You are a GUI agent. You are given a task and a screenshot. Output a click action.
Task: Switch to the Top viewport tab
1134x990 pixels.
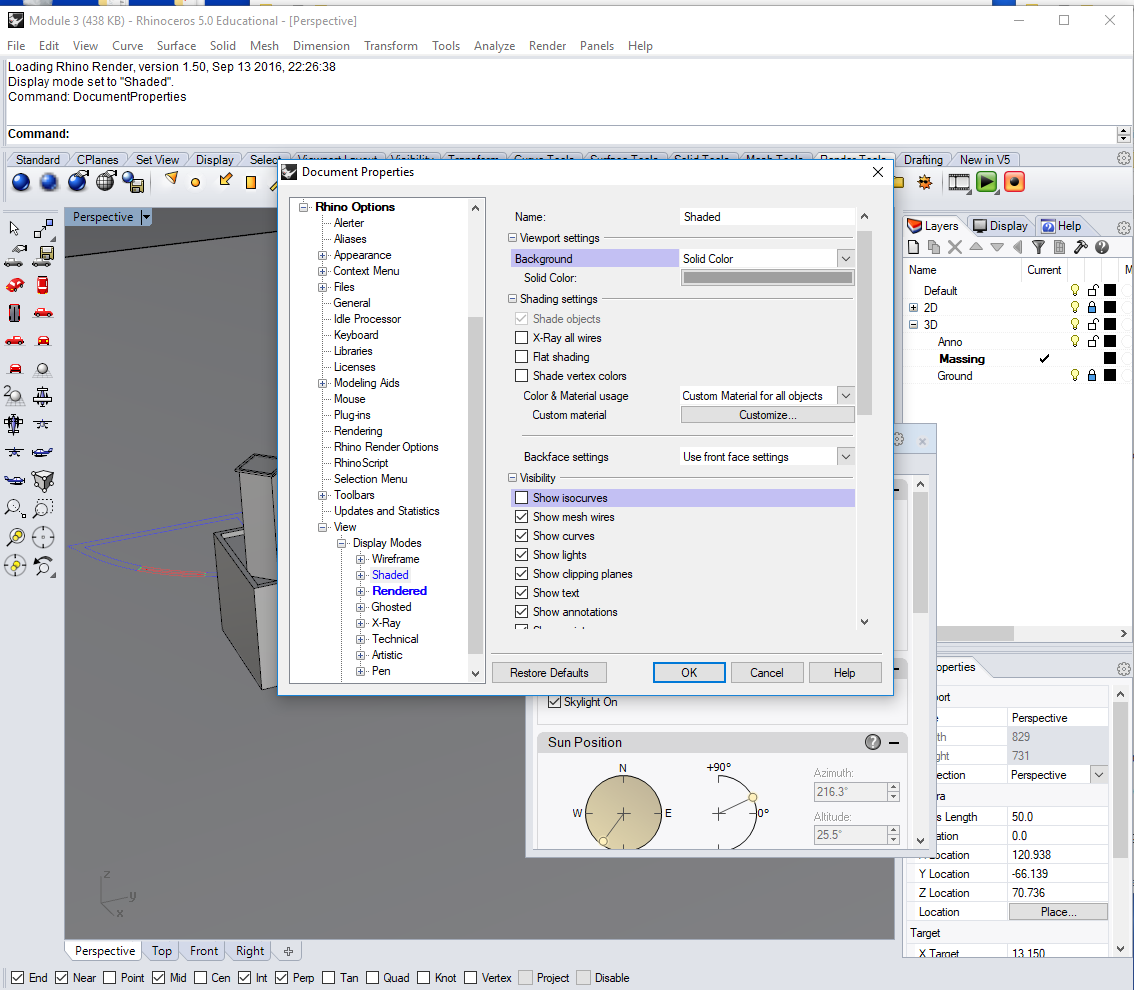tap(162, 951)
